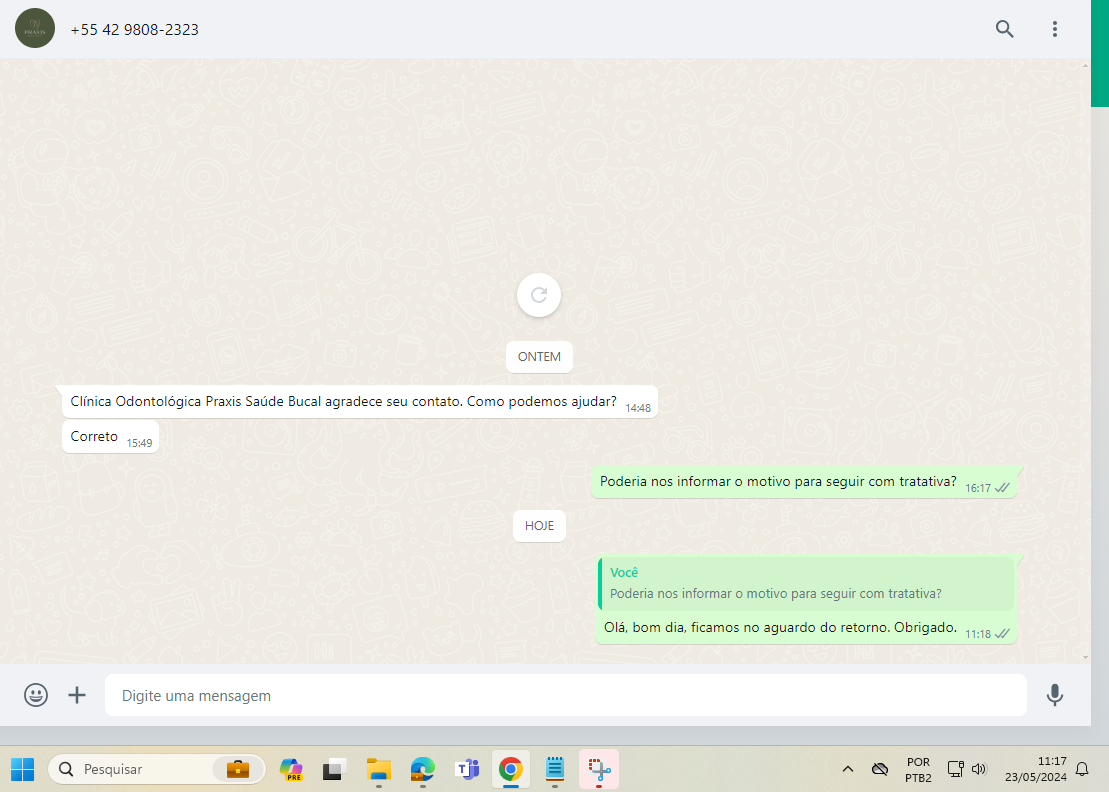This screenshot has width=1109, height=792.
Task: Open the network status tray icon
Action: pyautogui.click(x=956, y=769)
